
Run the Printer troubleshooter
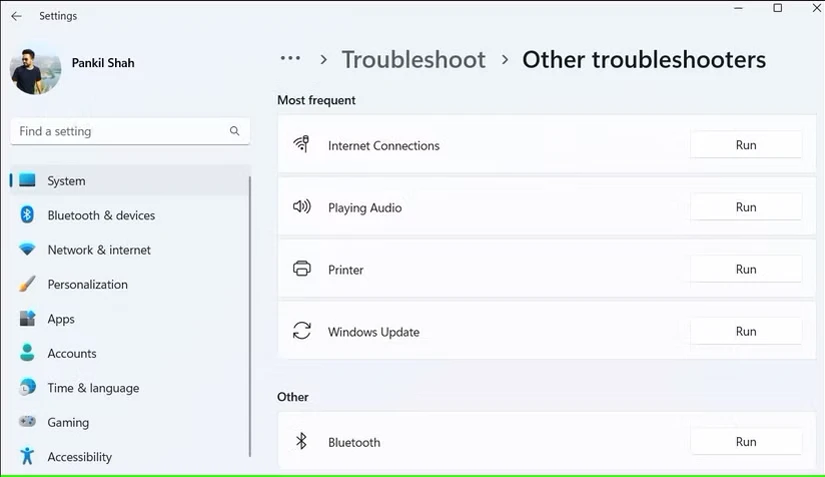(746, 269)
